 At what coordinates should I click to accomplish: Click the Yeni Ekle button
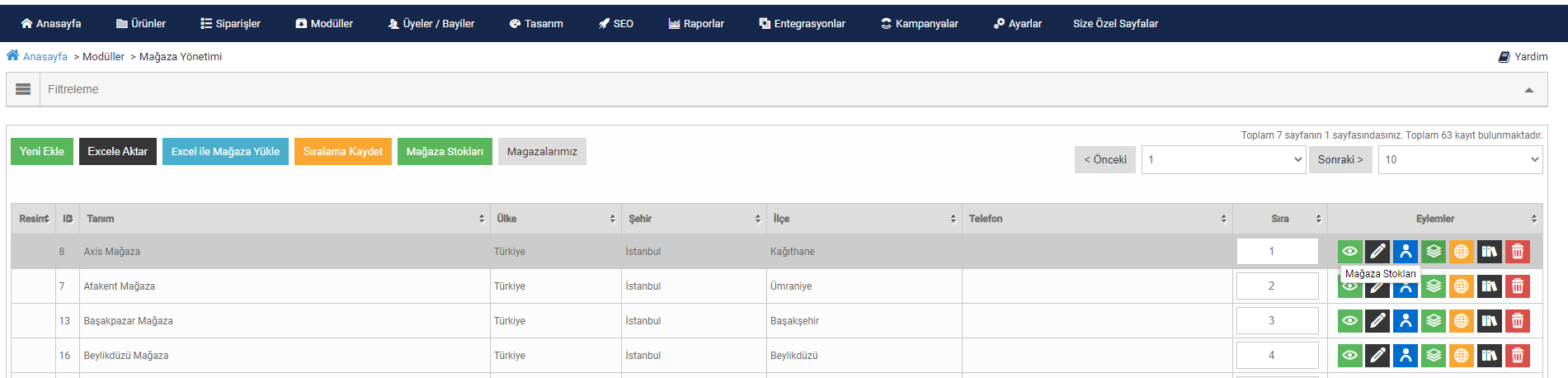(42, 151)
